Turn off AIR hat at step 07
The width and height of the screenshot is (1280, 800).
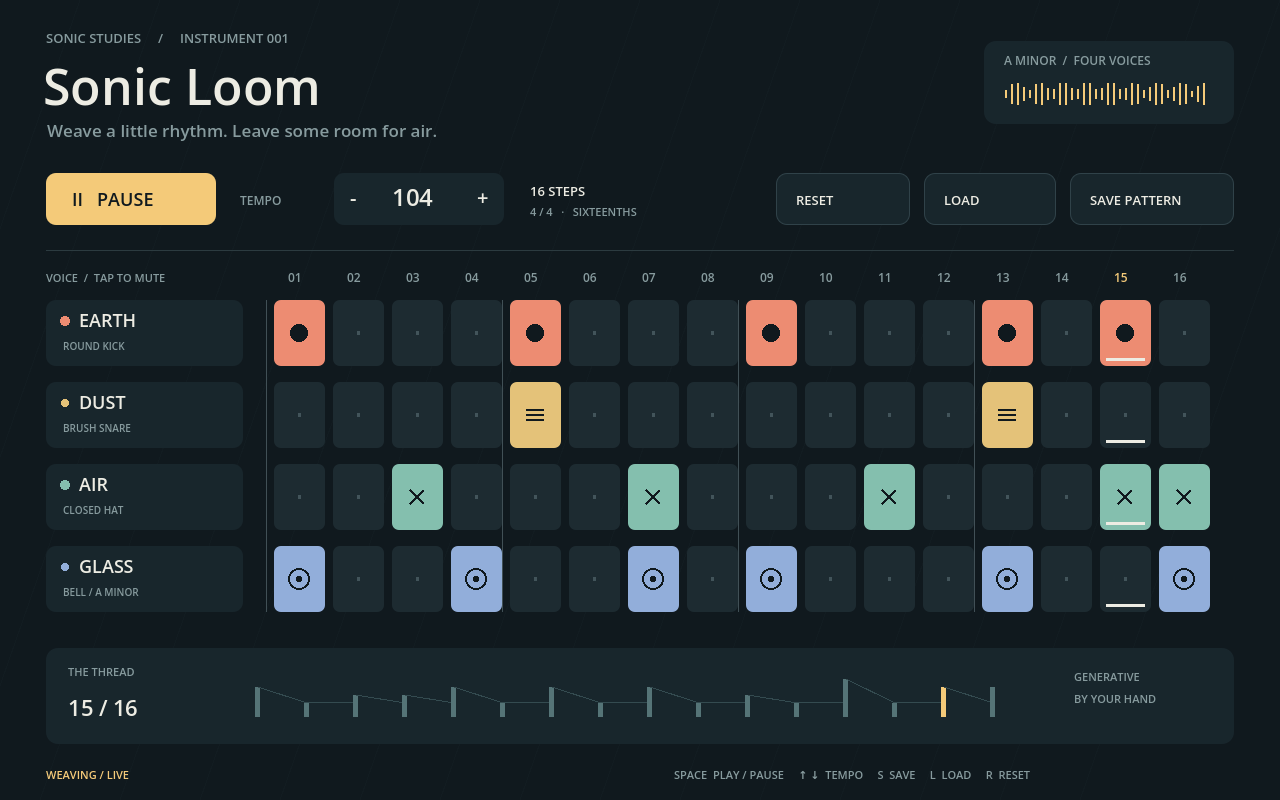tap(653, 497)
